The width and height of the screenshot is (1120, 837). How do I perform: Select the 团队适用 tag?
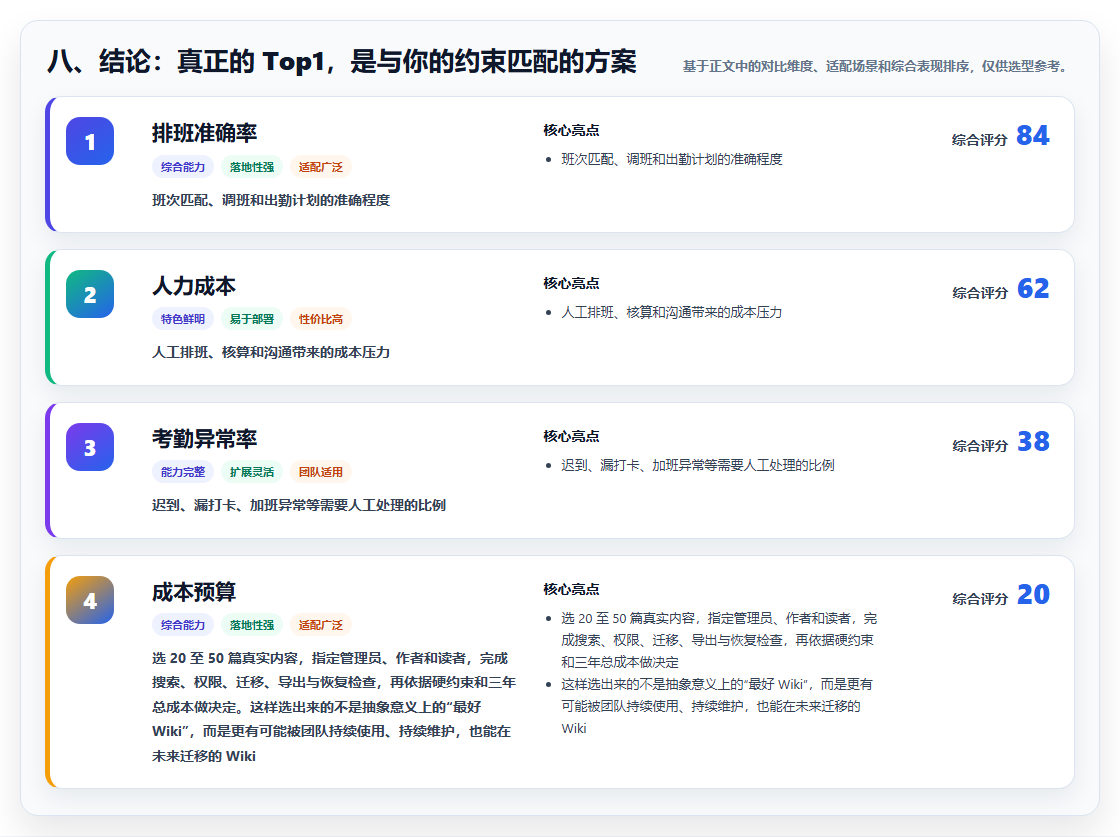321,472
